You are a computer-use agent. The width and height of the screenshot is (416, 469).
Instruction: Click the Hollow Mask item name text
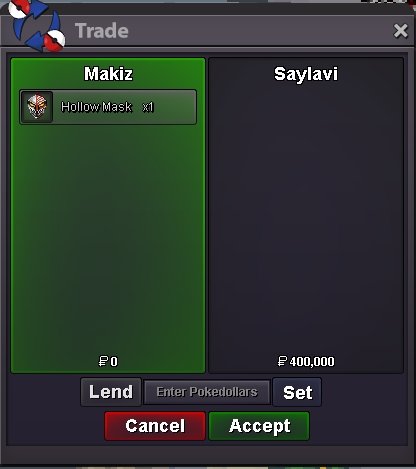96,107
